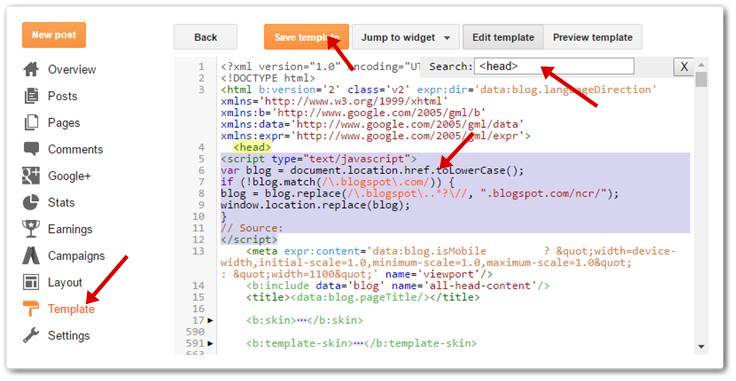This screenshot has width=736, height=381.
Task: Click the Overview house icon
Action: coord(31,69)
